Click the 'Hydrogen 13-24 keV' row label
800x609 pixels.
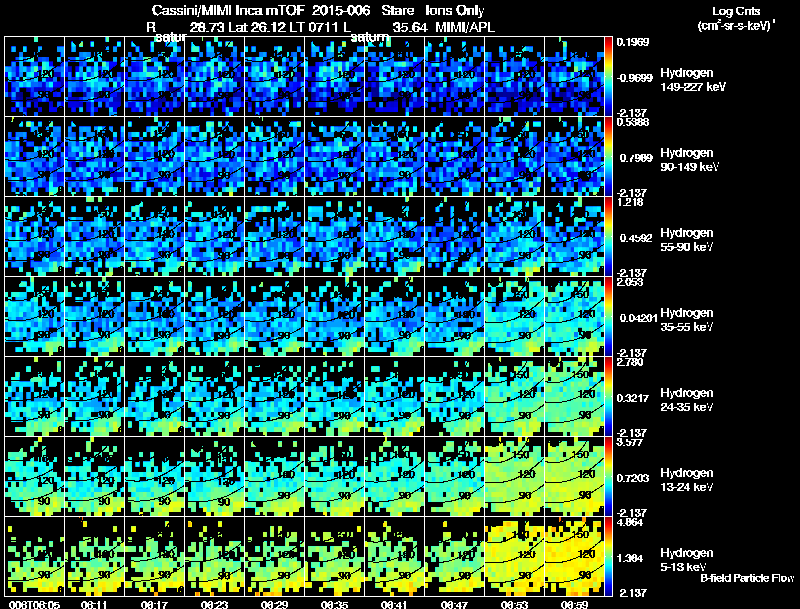687,480
